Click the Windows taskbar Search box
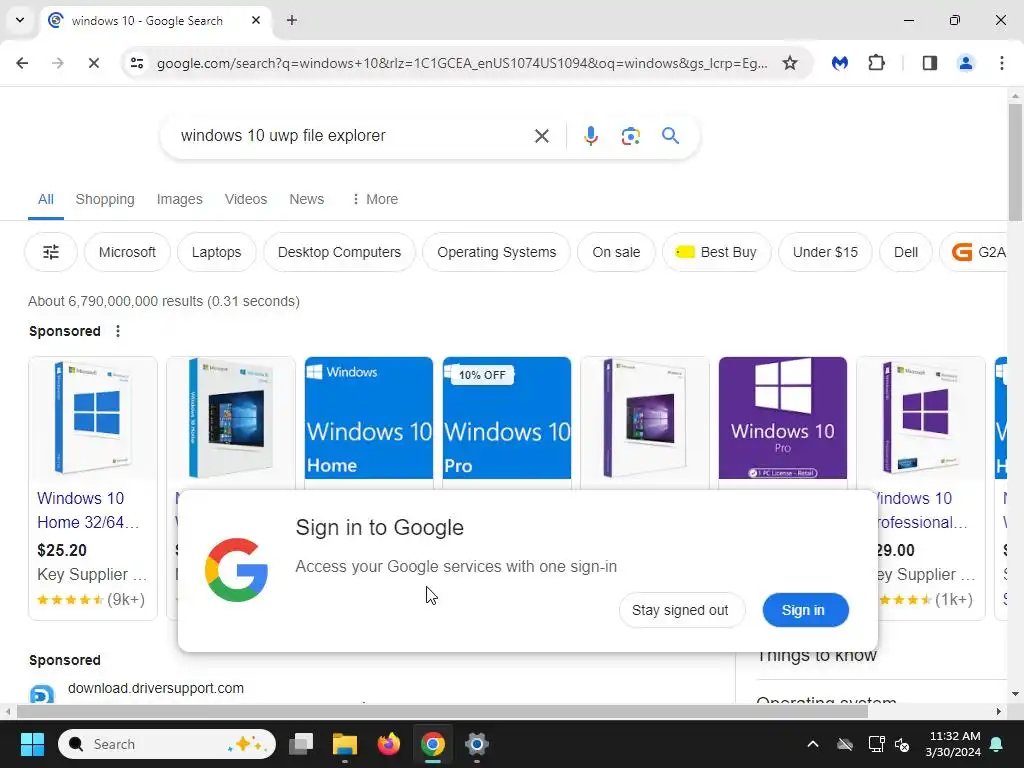This screenshot has height=768, width=1024. (x=167, y=744)
